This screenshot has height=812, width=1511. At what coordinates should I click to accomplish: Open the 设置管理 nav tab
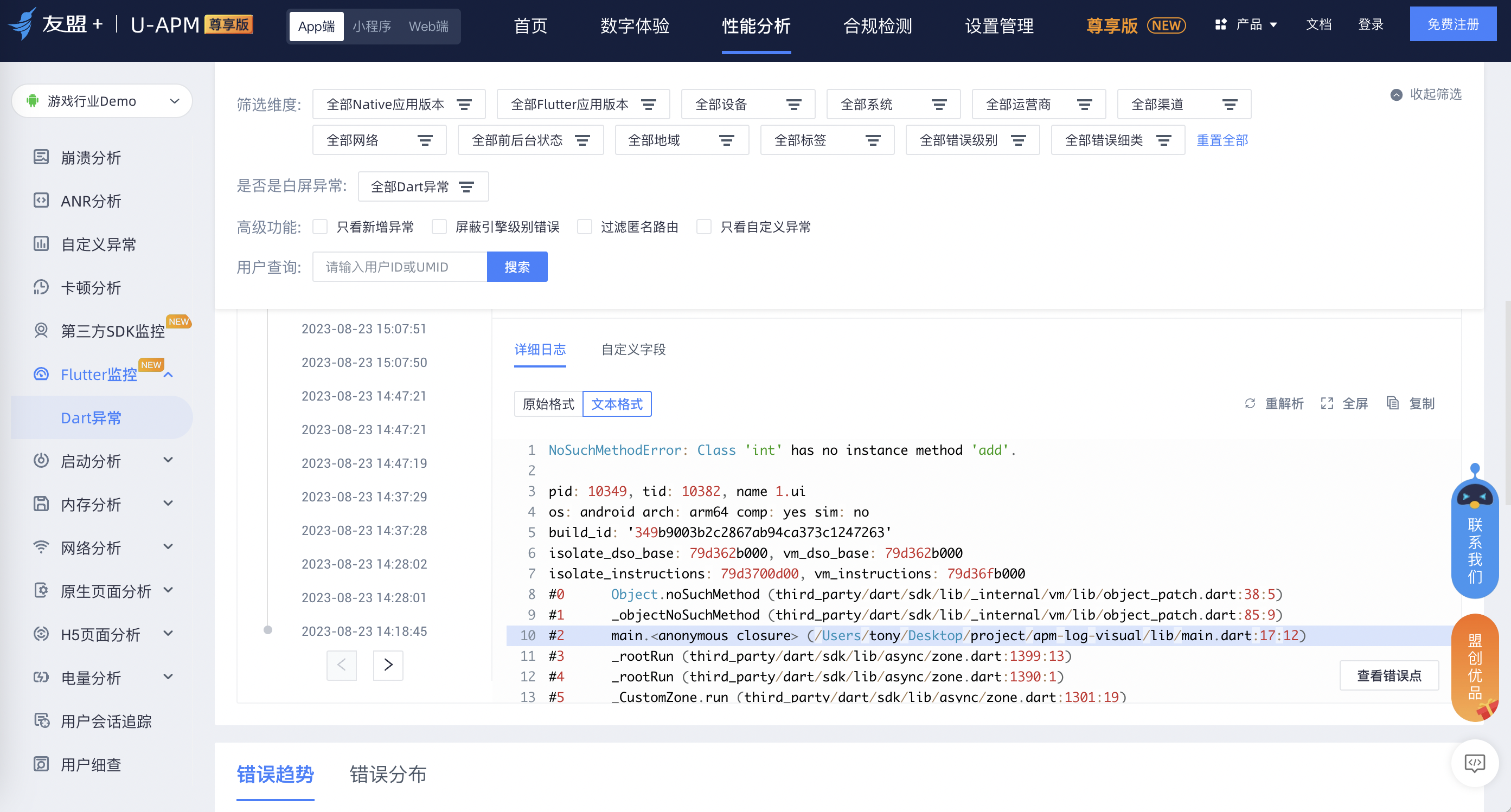coord(1000,25)
